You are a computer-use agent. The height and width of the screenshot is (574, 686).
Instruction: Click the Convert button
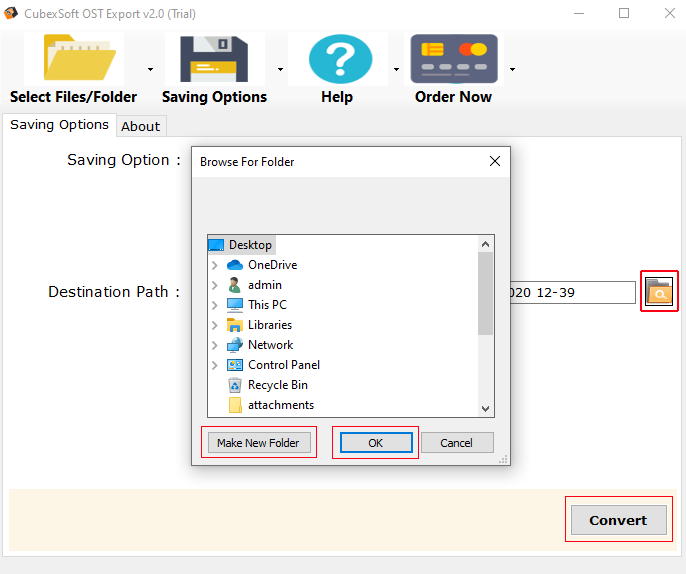[618, 520]
